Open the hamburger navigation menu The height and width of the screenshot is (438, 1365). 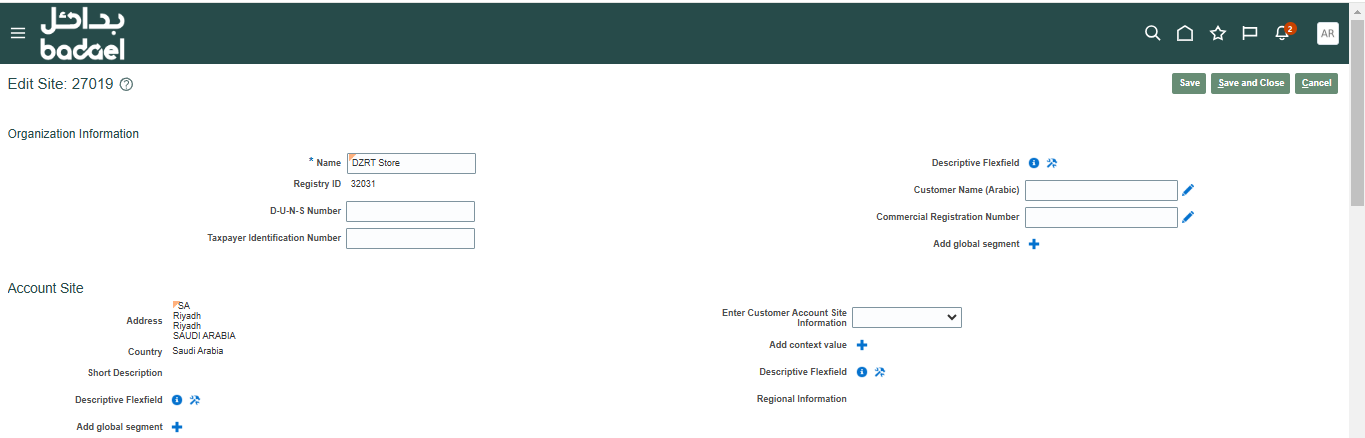[17, 33]
